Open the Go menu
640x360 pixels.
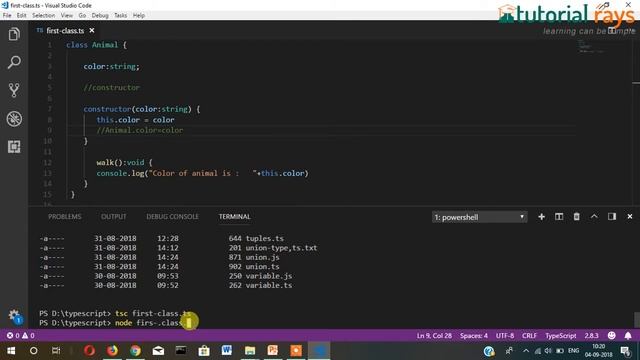tap(82, 16)
